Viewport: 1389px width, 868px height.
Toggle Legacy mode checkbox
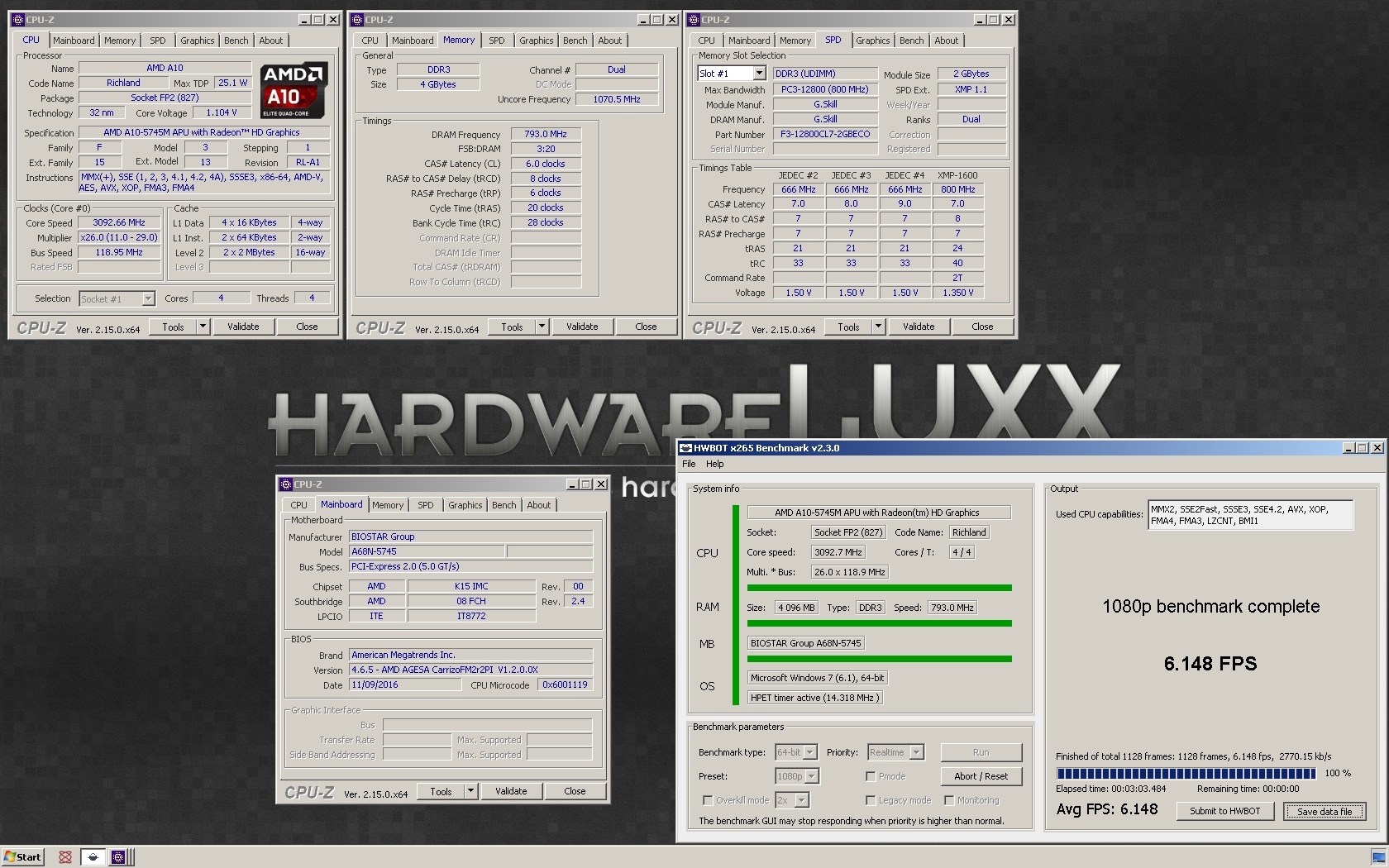(x=871, y=800)
